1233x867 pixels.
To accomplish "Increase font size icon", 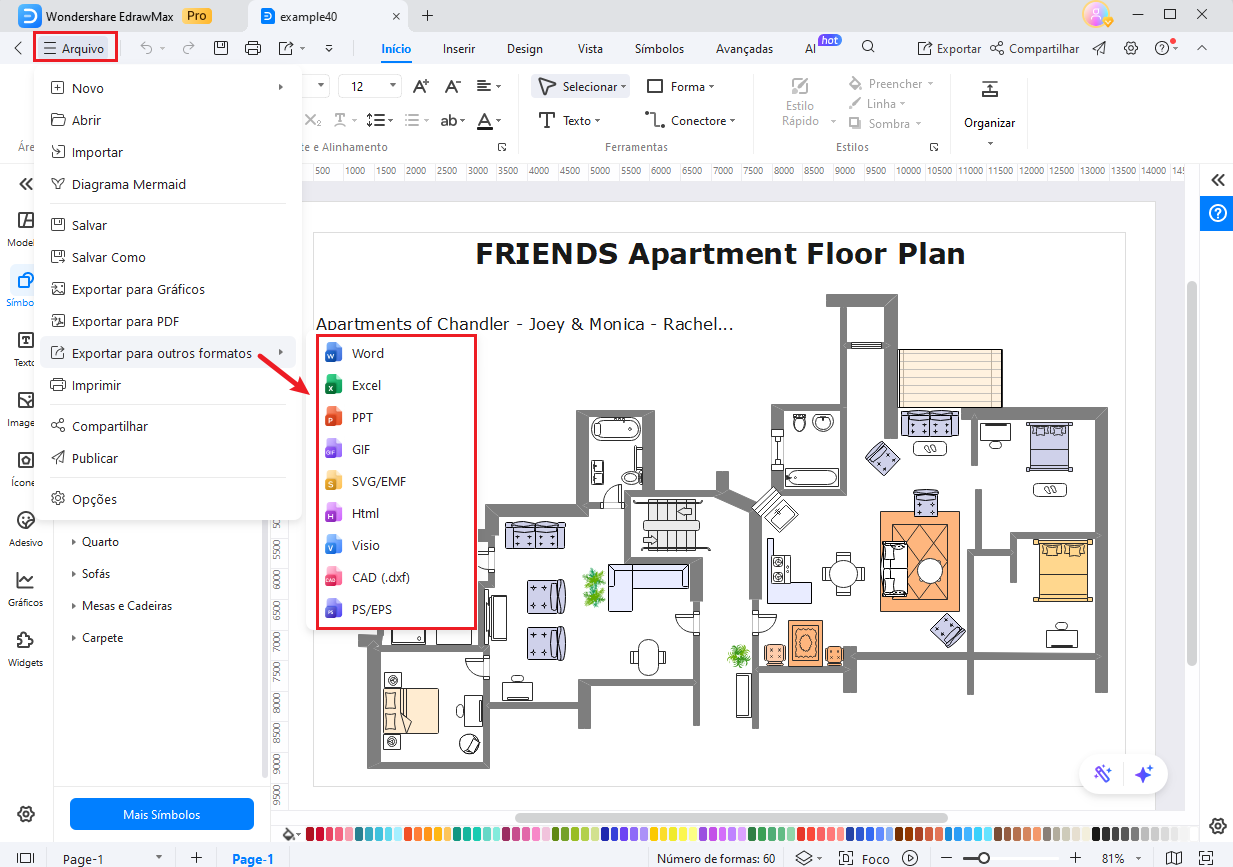I will tap(421, 87).
